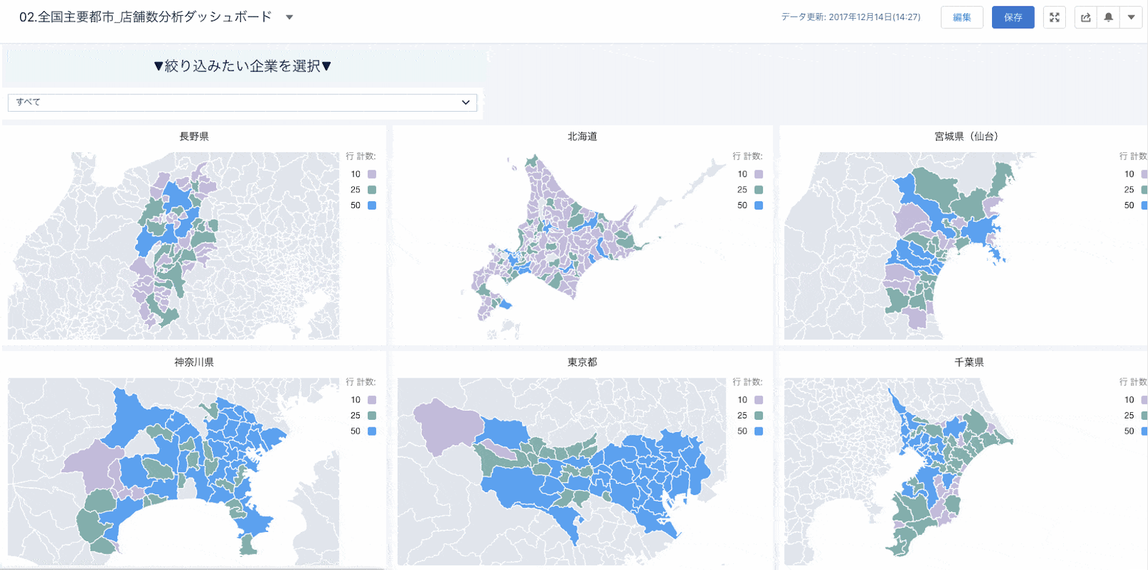Click the 10 legend swatch in 長野県 chart

(x=372, y=174)
